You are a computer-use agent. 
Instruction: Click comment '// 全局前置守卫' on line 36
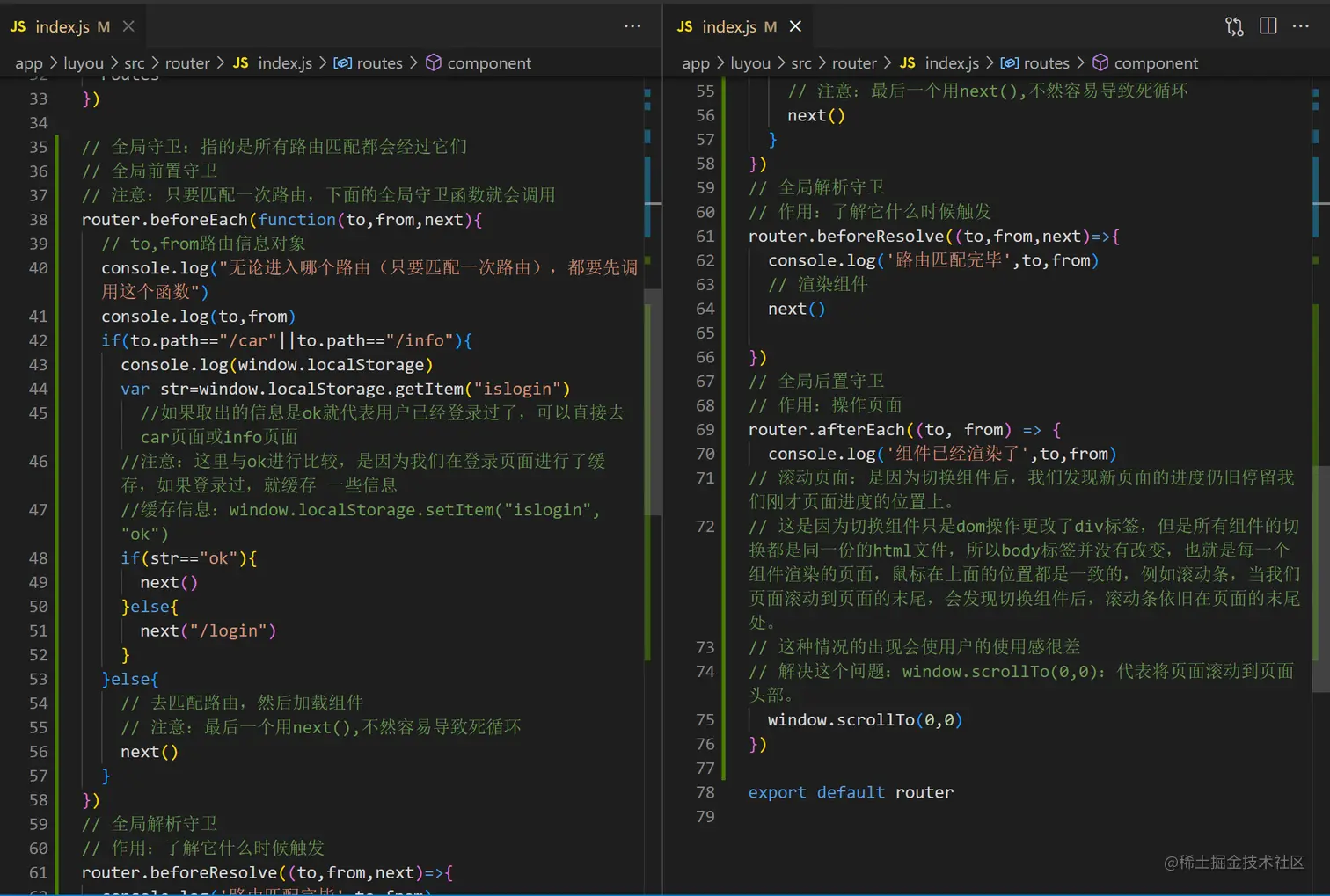[x=150, y=171]
